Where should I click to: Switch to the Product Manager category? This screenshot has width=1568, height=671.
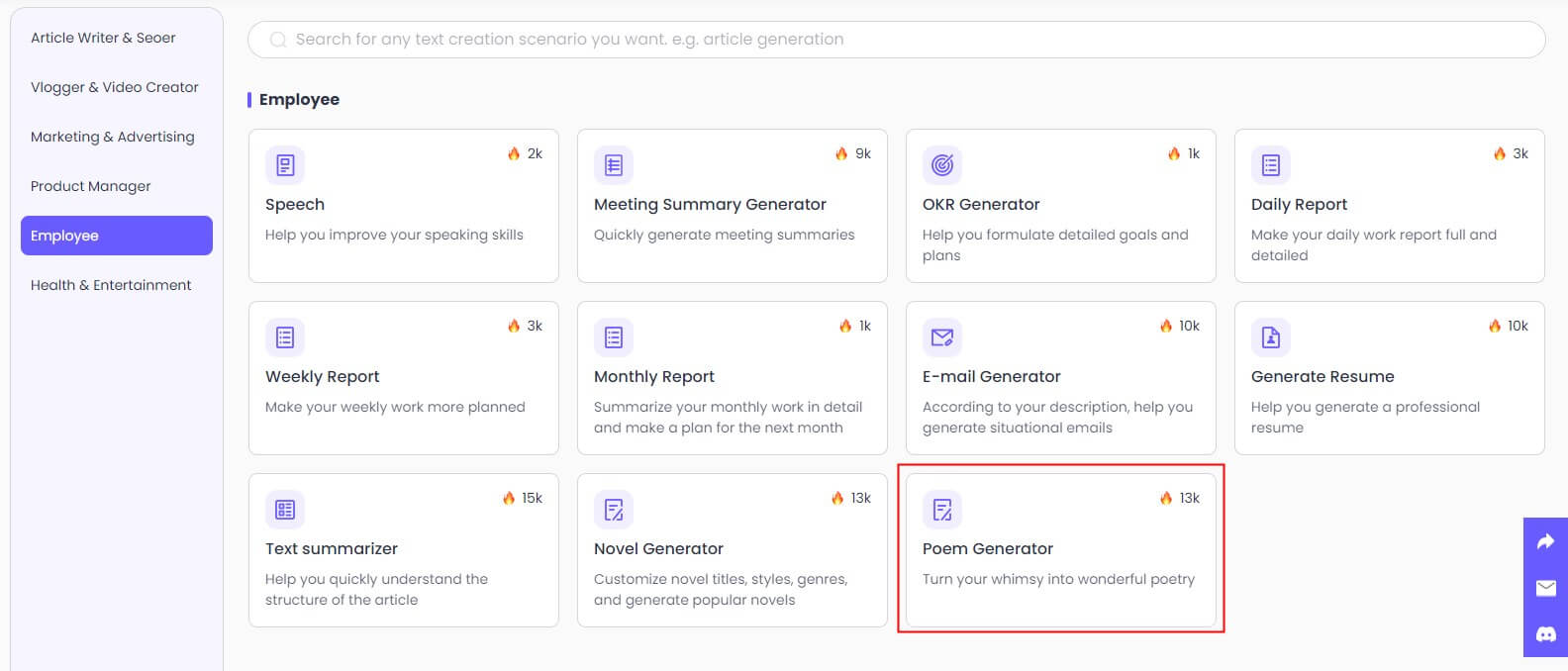117,186
